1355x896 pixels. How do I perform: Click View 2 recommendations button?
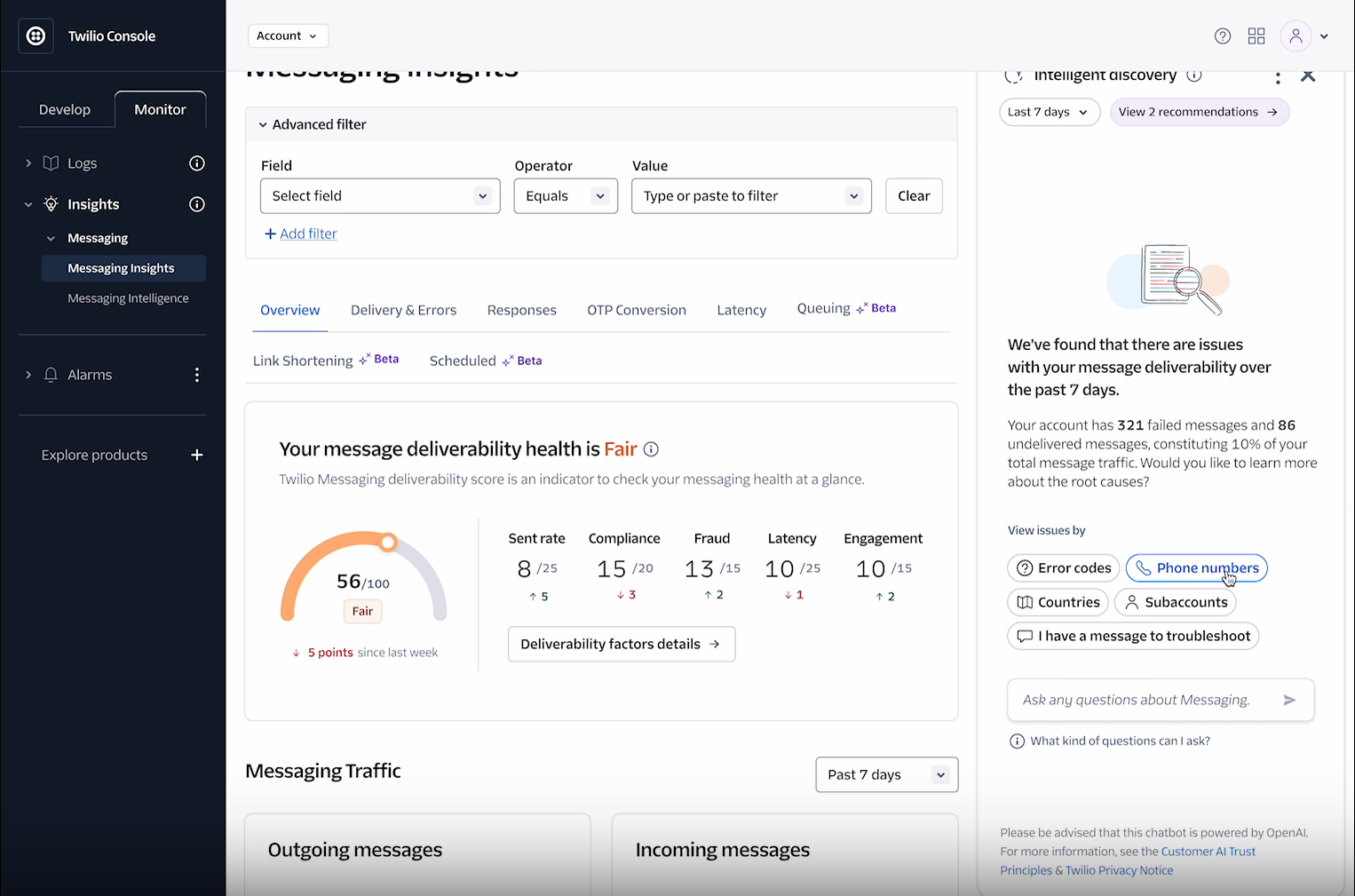1200,112
